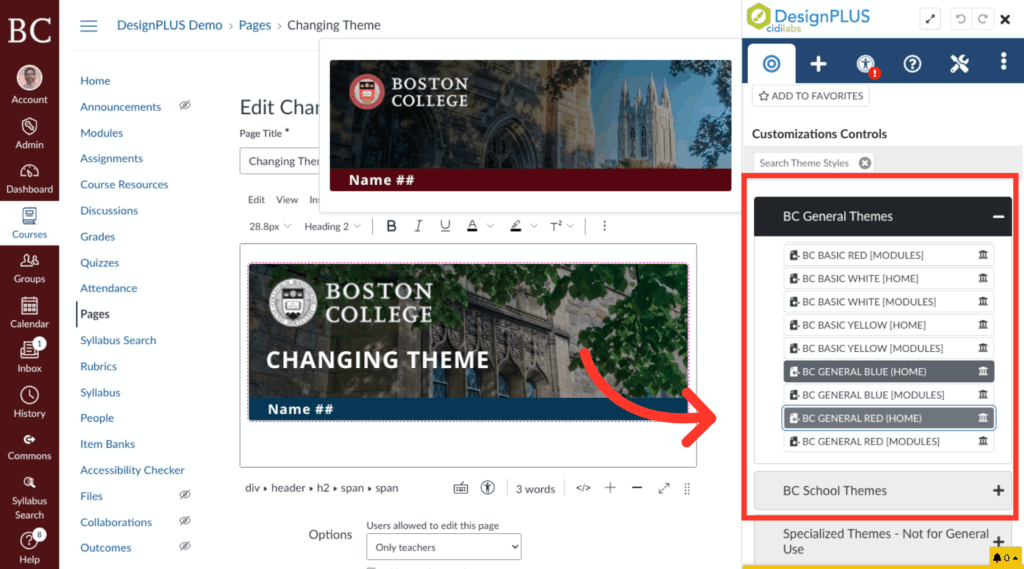Make the editor fullscreen
Viewport: 1024px width, 569px height.
[664, 488]
